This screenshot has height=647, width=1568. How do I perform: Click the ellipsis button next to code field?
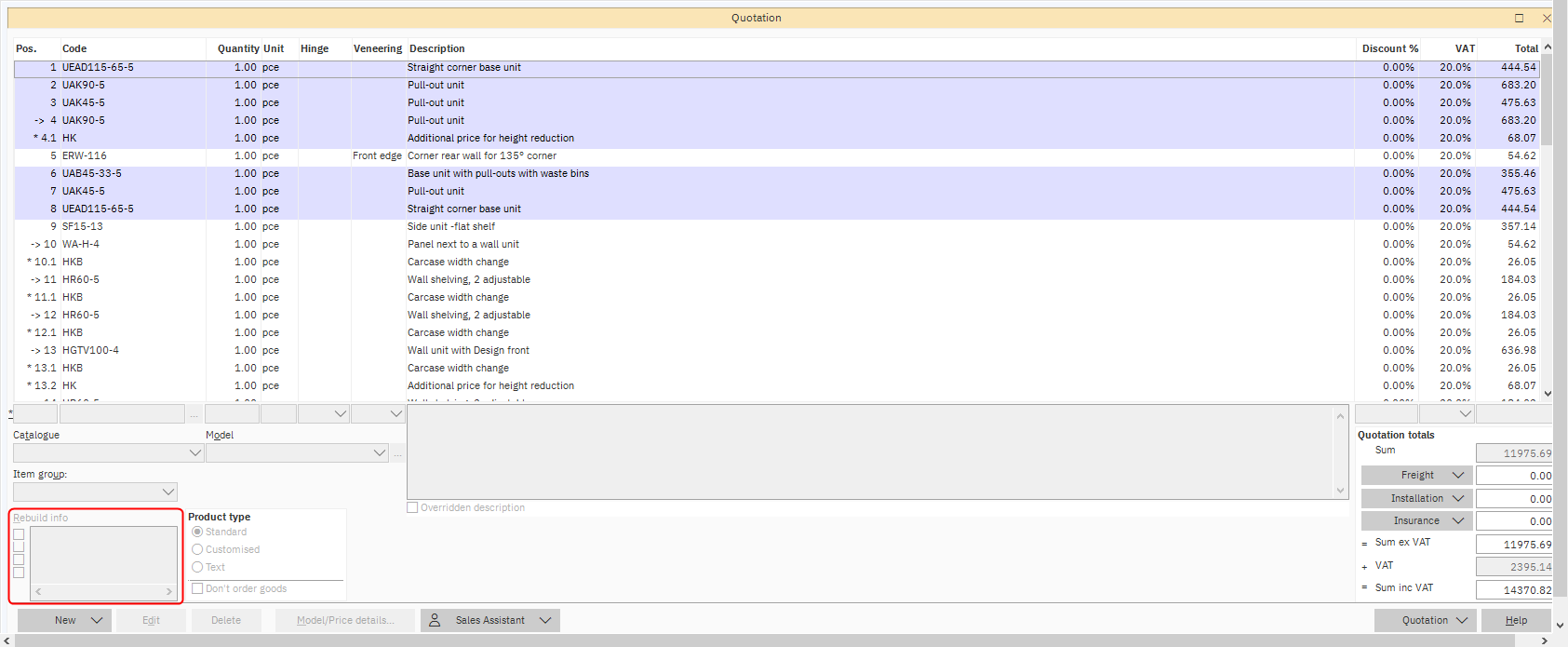pos(194,414)
